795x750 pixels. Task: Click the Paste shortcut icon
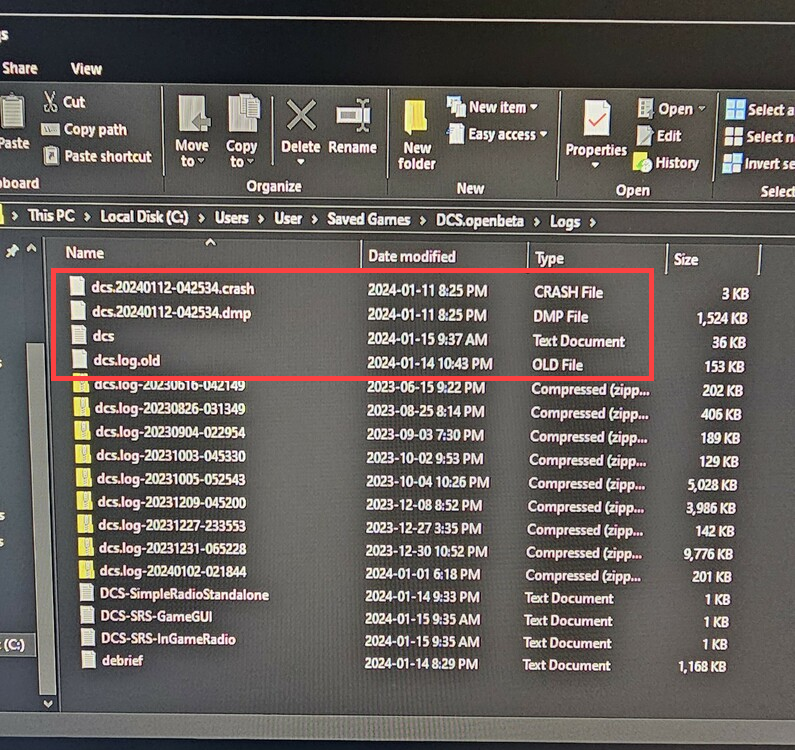point(51,156)
